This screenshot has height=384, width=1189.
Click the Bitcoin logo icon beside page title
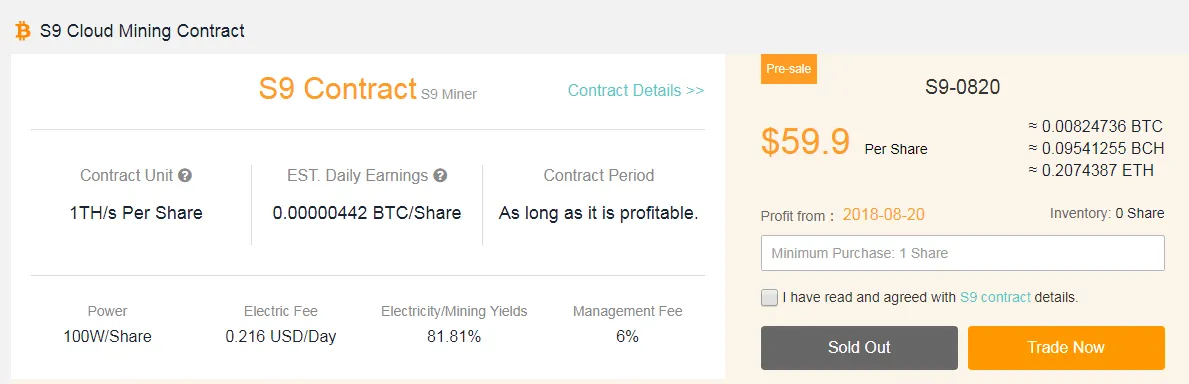tap(23, 31)
